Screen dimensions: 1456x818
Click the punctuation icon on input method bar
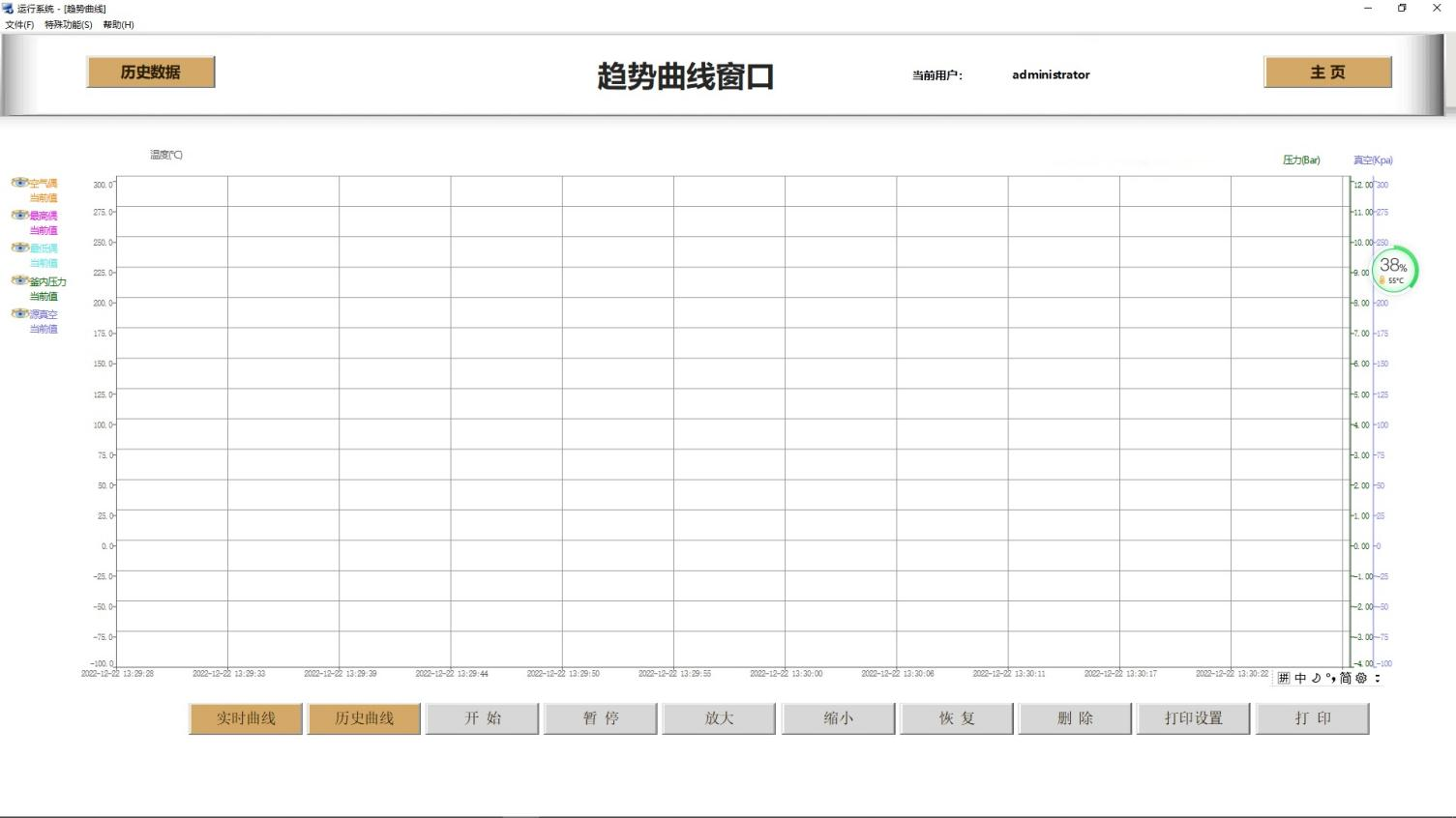[x=1330, y=679]
